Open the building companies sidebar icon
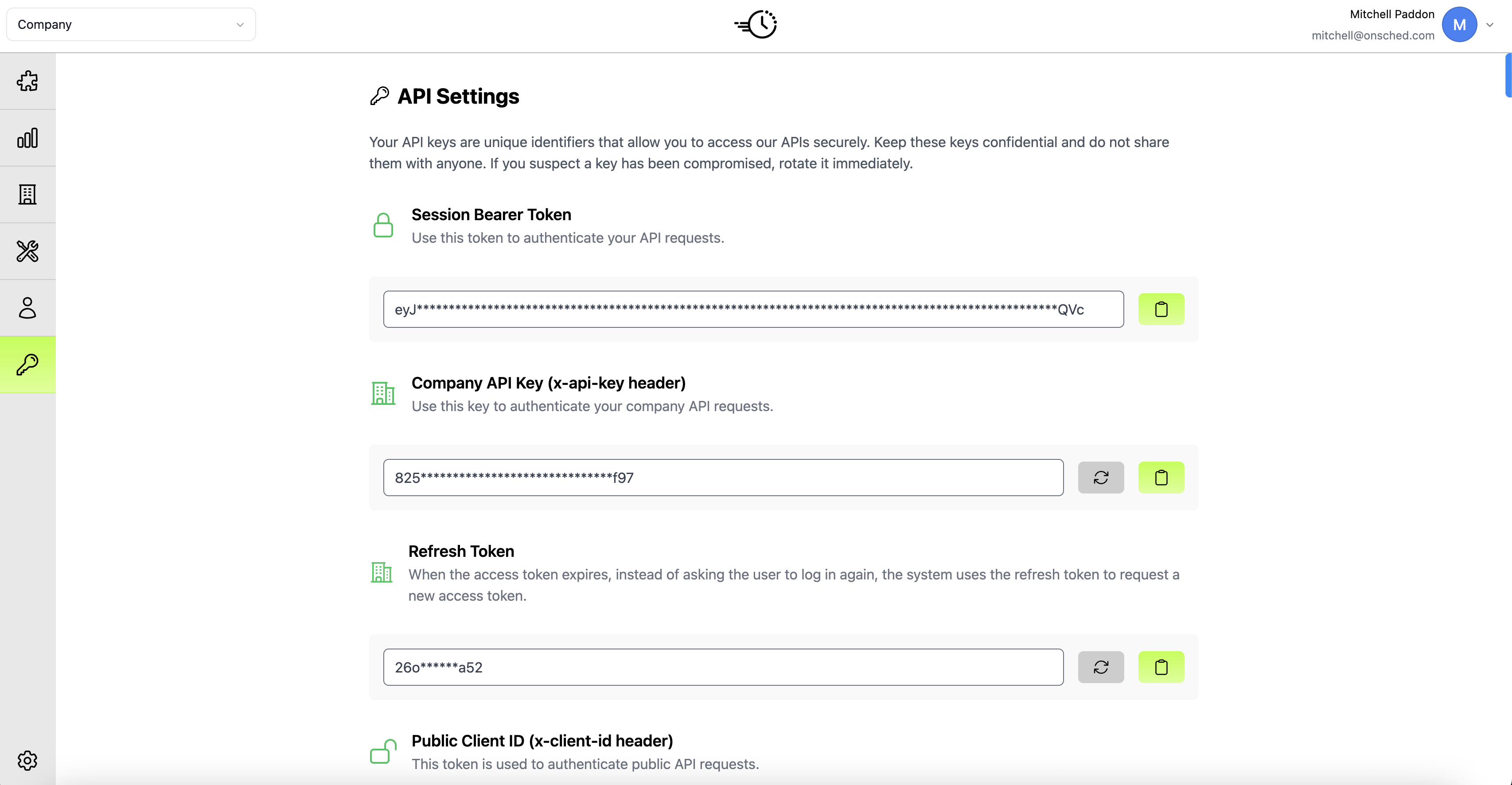The height and width of the screenshot is (785, 1512). coord(27,194)
